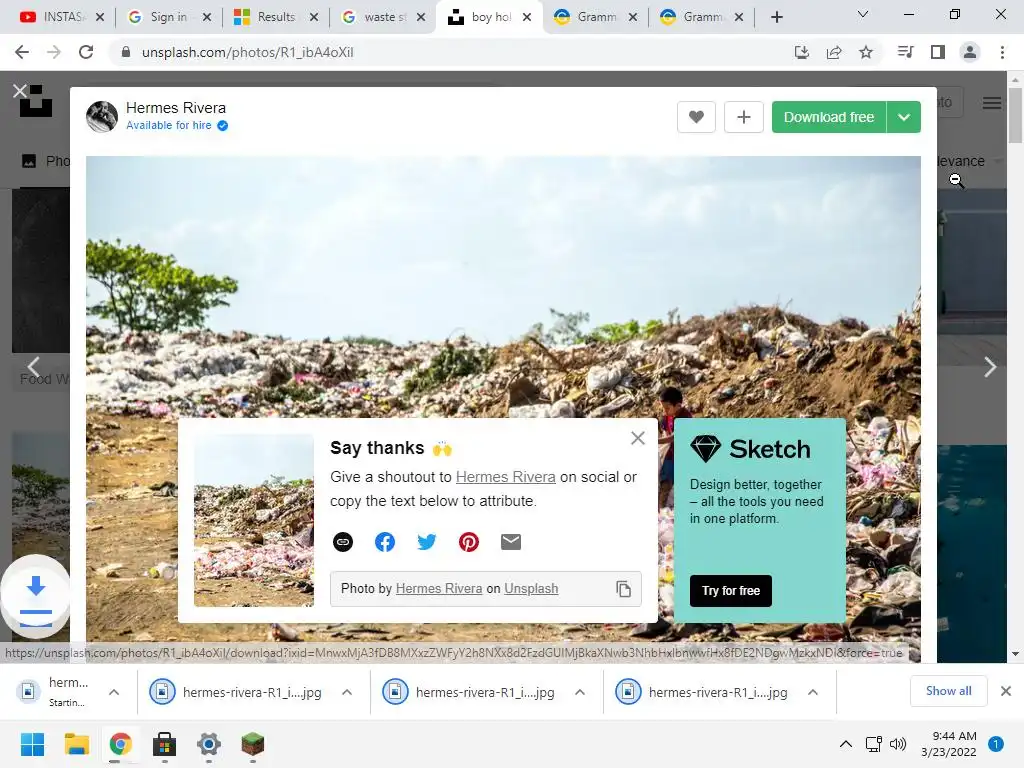Click the install app icon in address bar
1024x768 pixels.
802,52
